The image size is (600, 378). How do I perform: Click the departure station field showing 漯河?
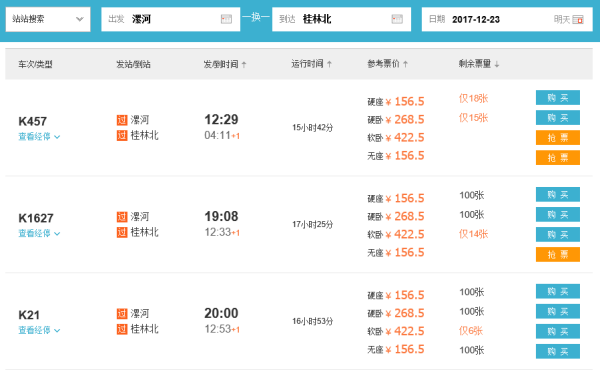[170, 19]
